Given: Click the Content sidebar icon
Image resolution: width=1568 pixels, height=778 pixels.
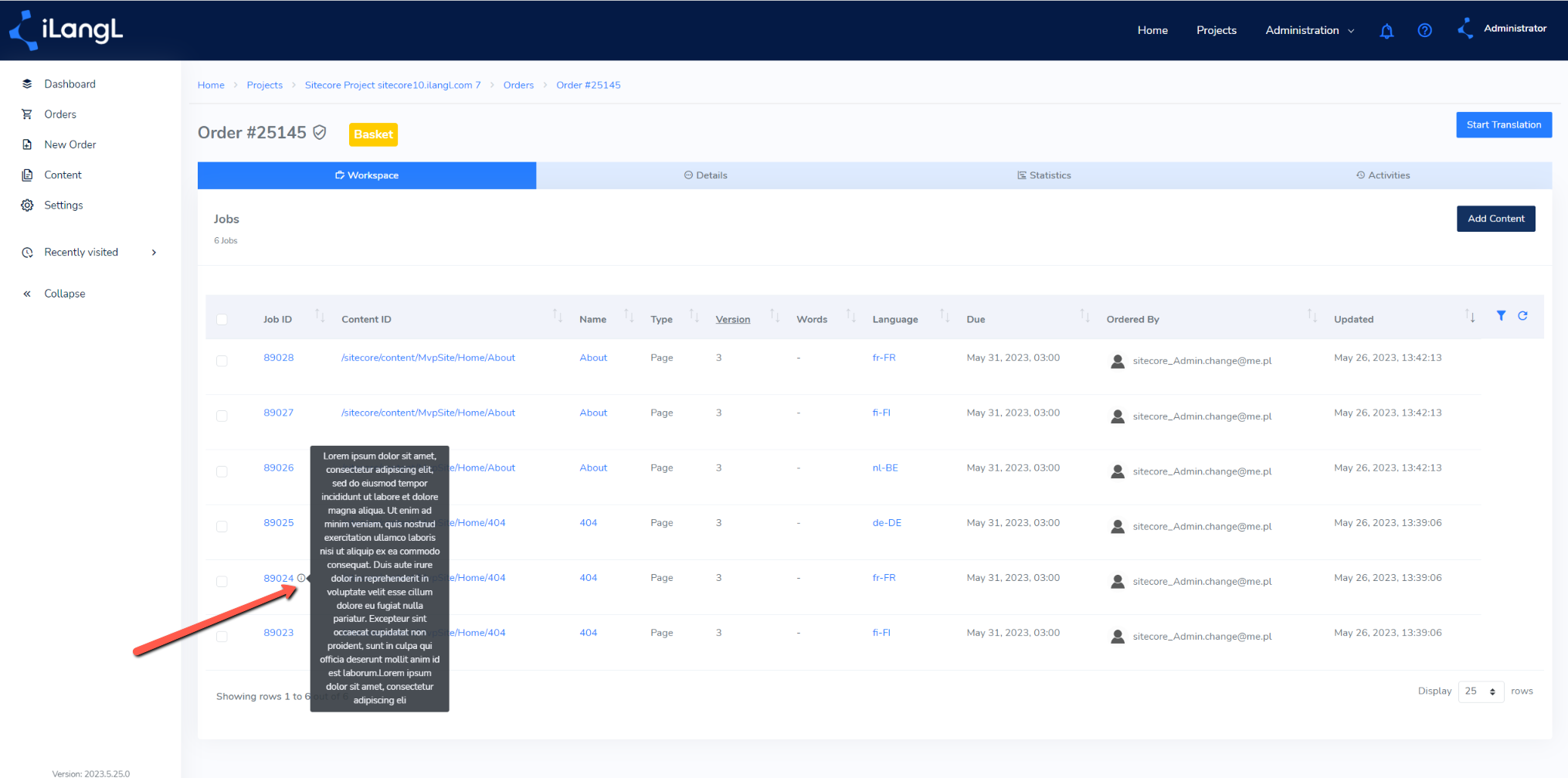Looking at the screenshot, I should 27,175.
